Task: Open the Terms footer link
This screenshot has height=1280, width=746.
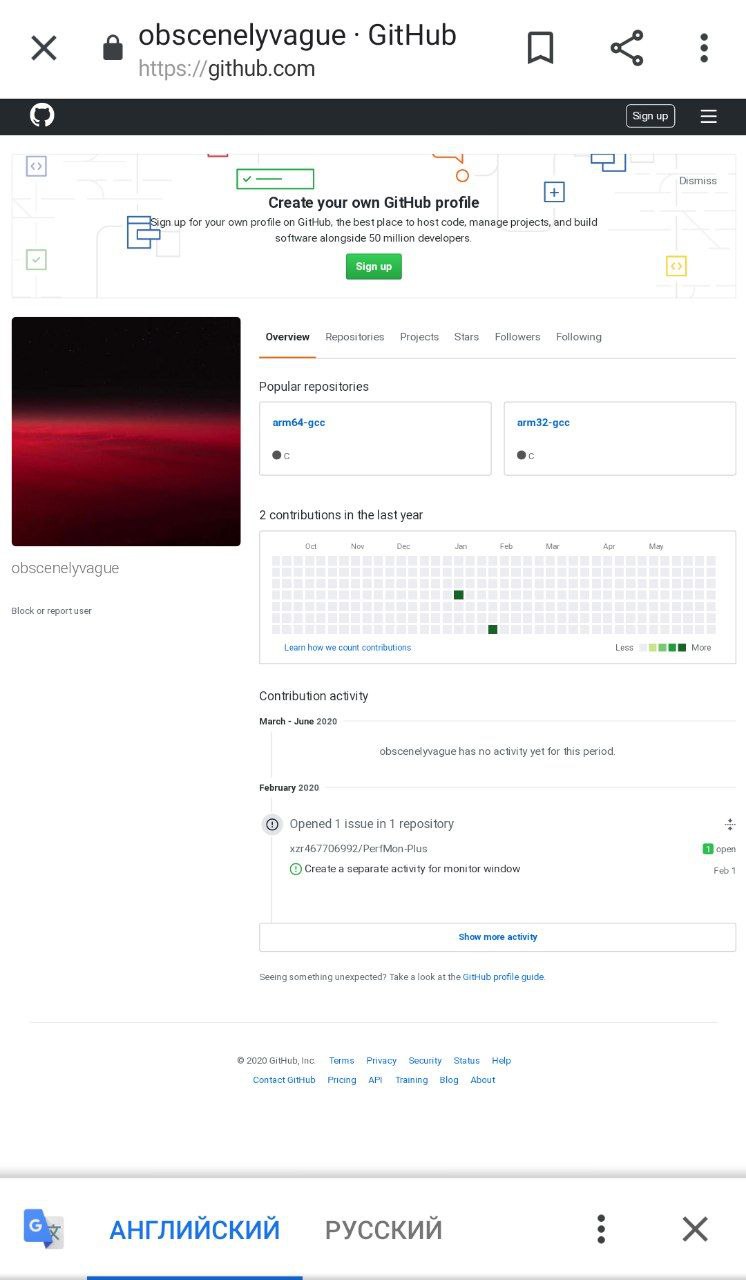Action: pos(341,1061)
